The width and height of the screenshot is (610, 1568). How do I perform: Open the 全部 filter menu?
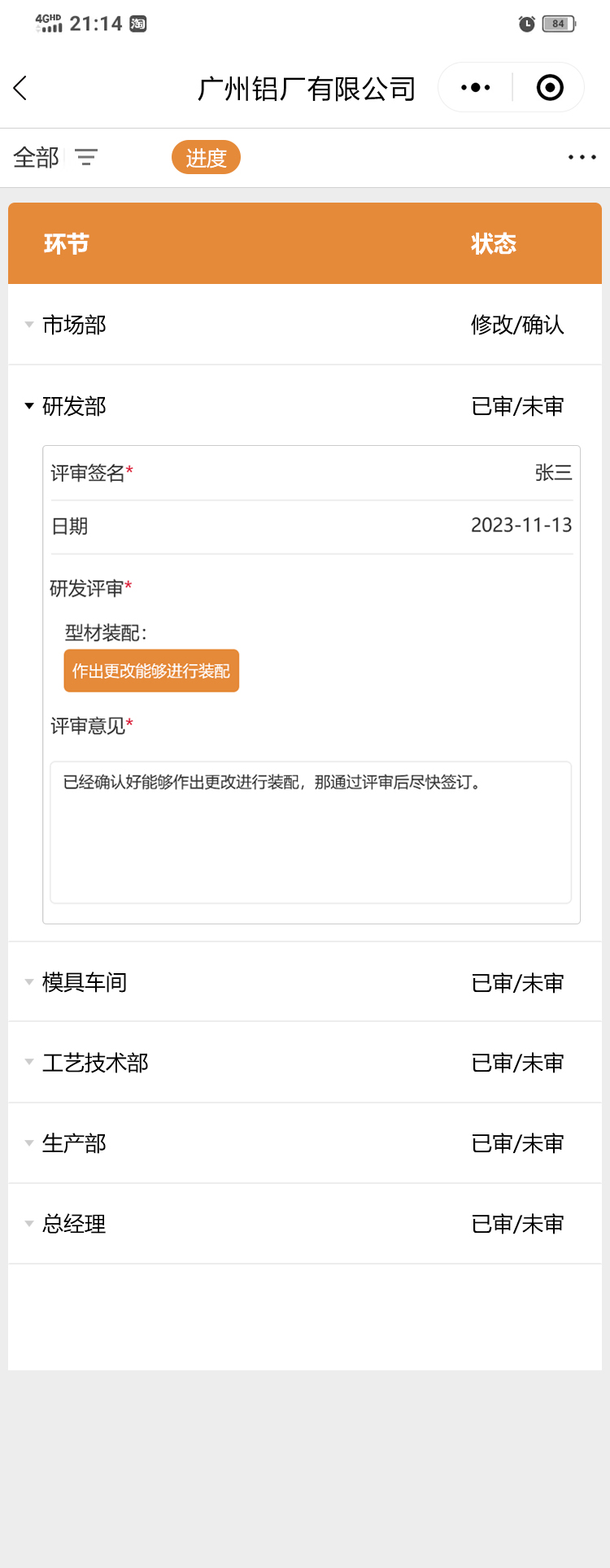[36, 157]
